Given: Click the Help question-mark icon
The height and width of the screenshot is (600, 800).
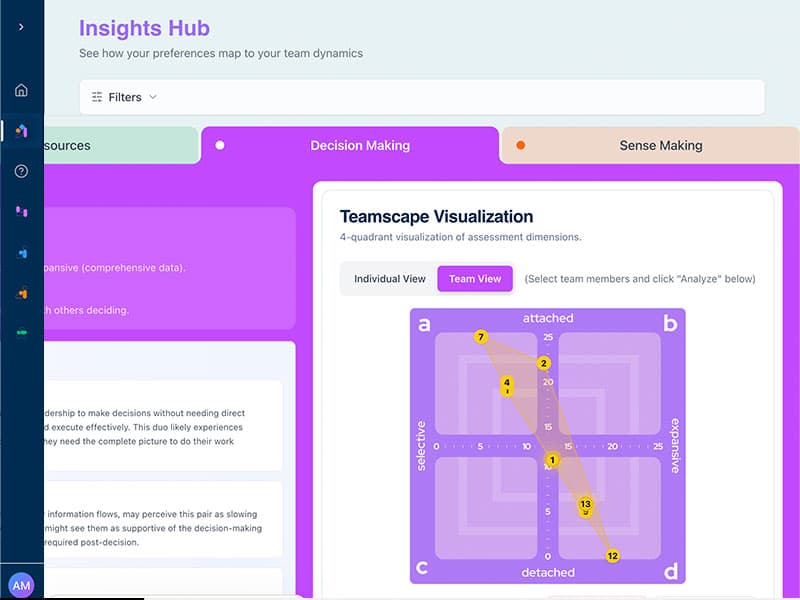Looking at the screenshot, I should pos(21,170).
